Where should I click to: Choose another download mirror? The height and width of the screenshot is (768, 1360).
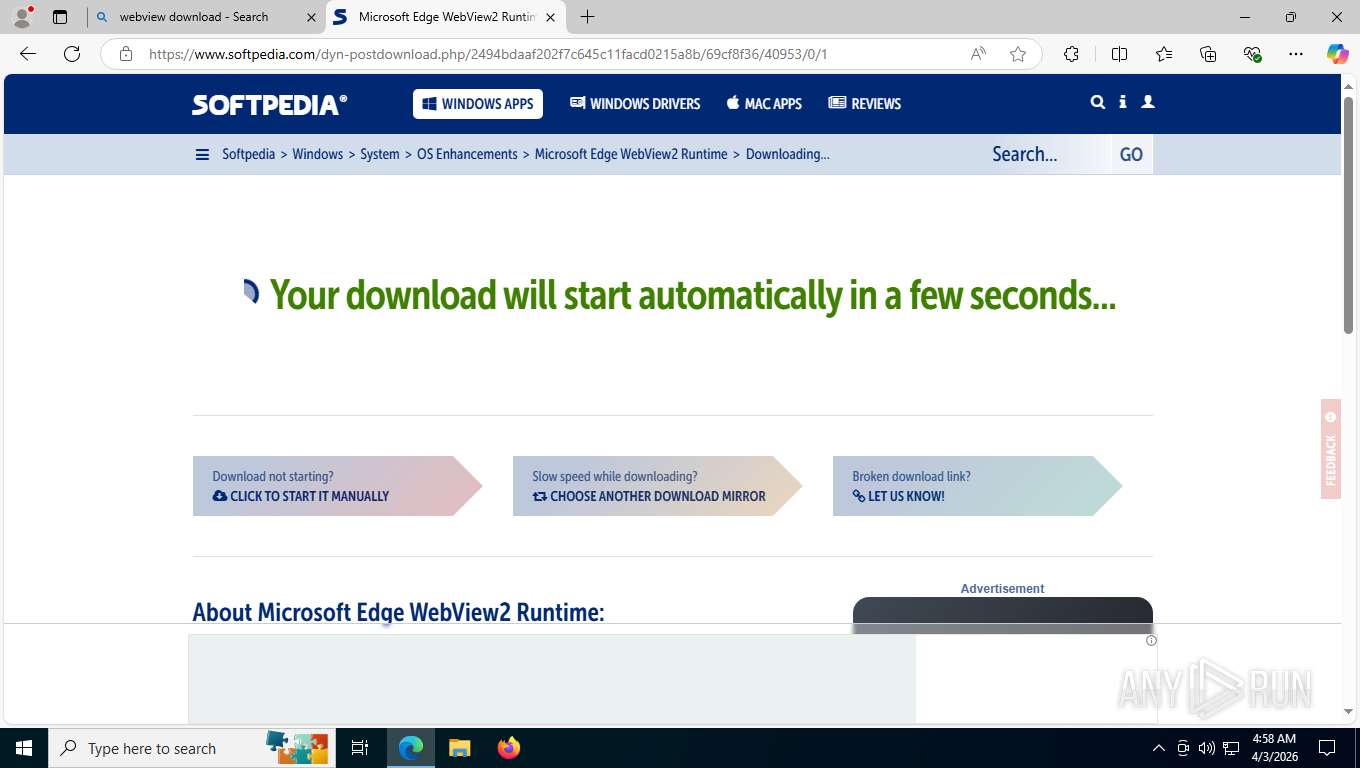(657, 486)
